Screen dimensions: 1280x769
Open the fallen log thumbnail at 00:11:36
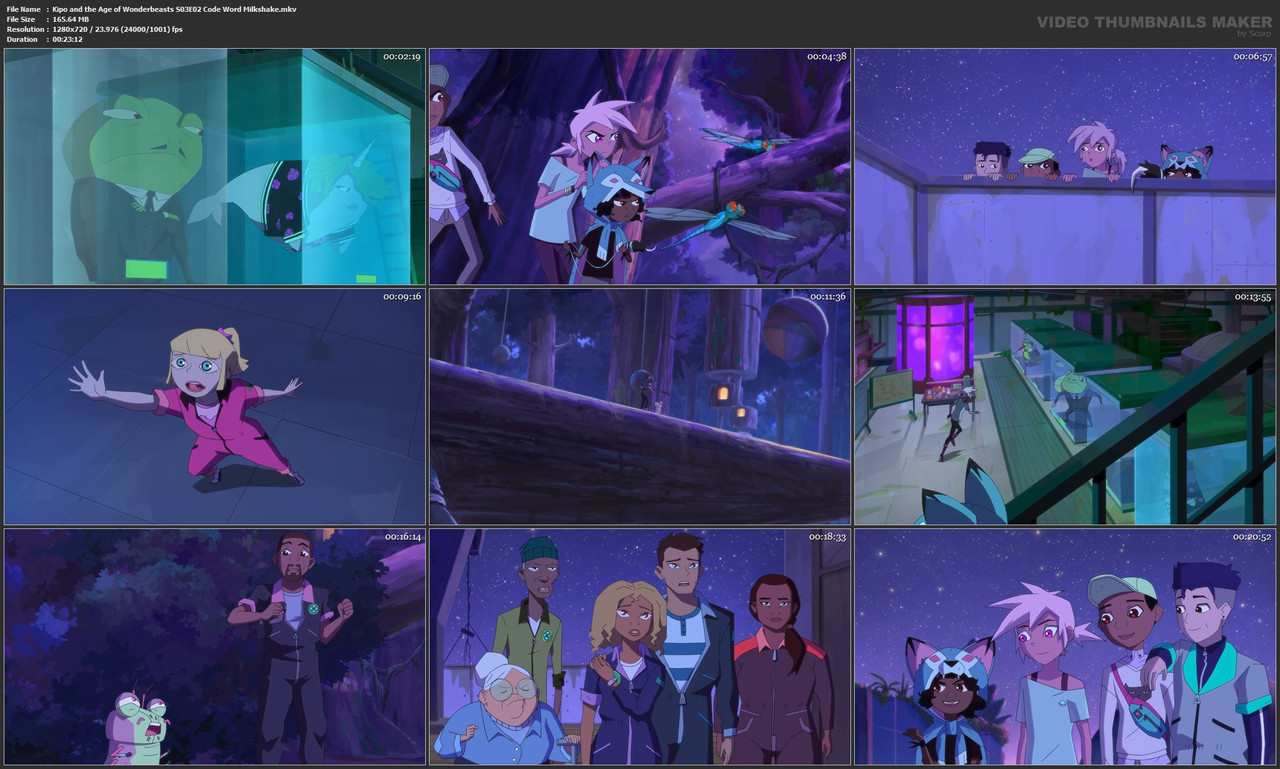click(x=640, y=407)
